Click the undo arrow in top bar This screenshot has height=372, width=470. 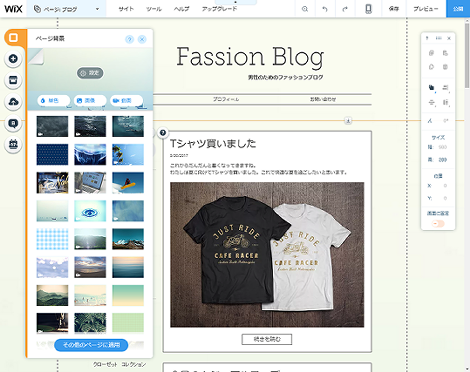coord(325,9)
